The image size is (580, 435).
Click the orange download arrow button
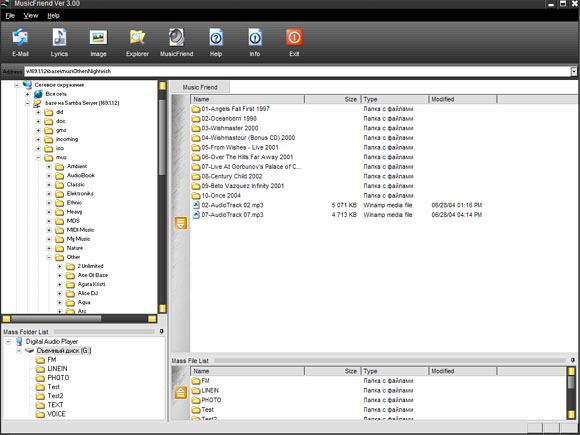pyautogui.click(x=181, y=223)
